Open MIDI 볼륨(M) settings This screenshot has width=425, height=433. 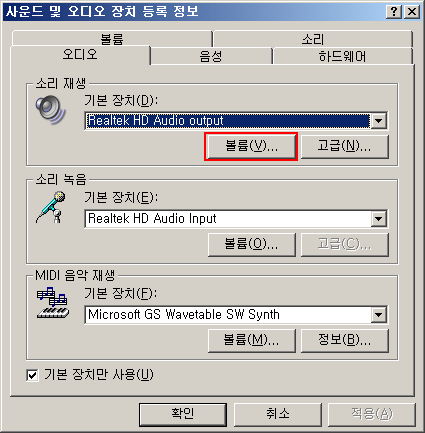(x=251, y=340)
